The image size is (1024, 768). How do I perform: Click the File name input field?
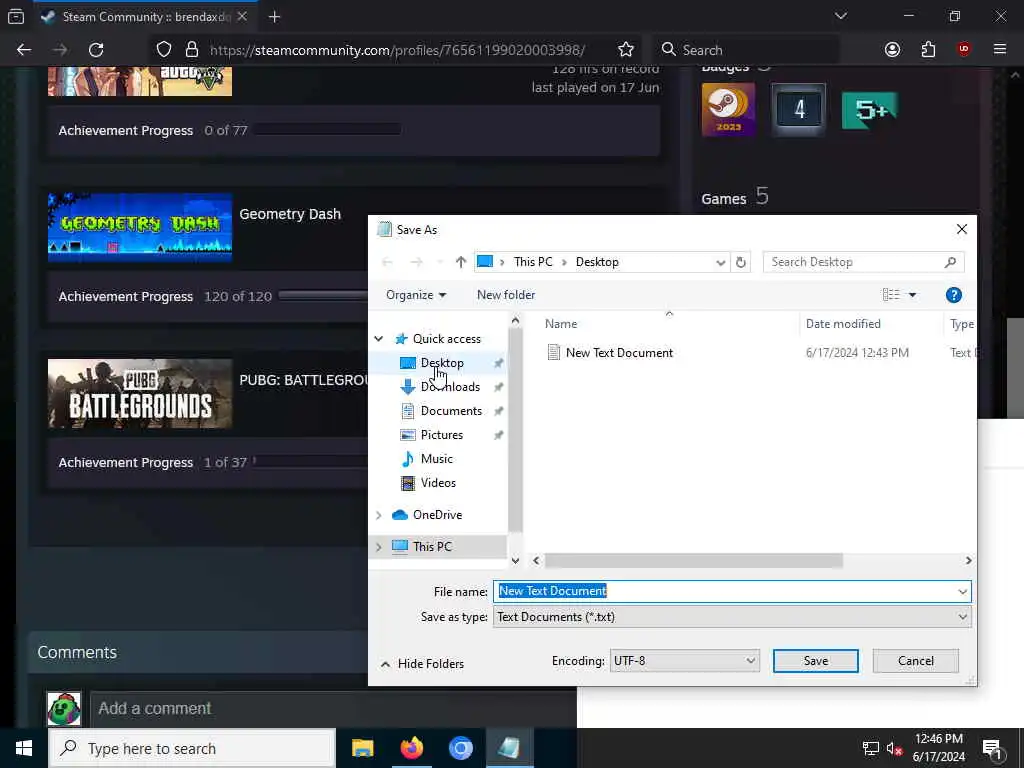tap(724, 591)
